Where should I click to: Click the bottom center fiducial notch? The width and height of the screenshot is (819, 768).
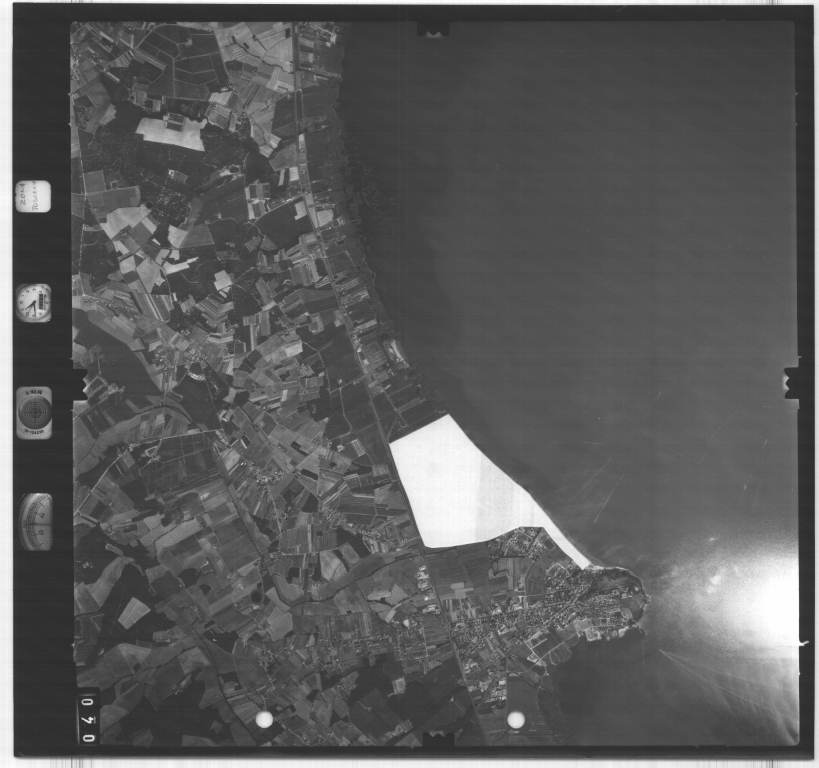pos(437,739)
